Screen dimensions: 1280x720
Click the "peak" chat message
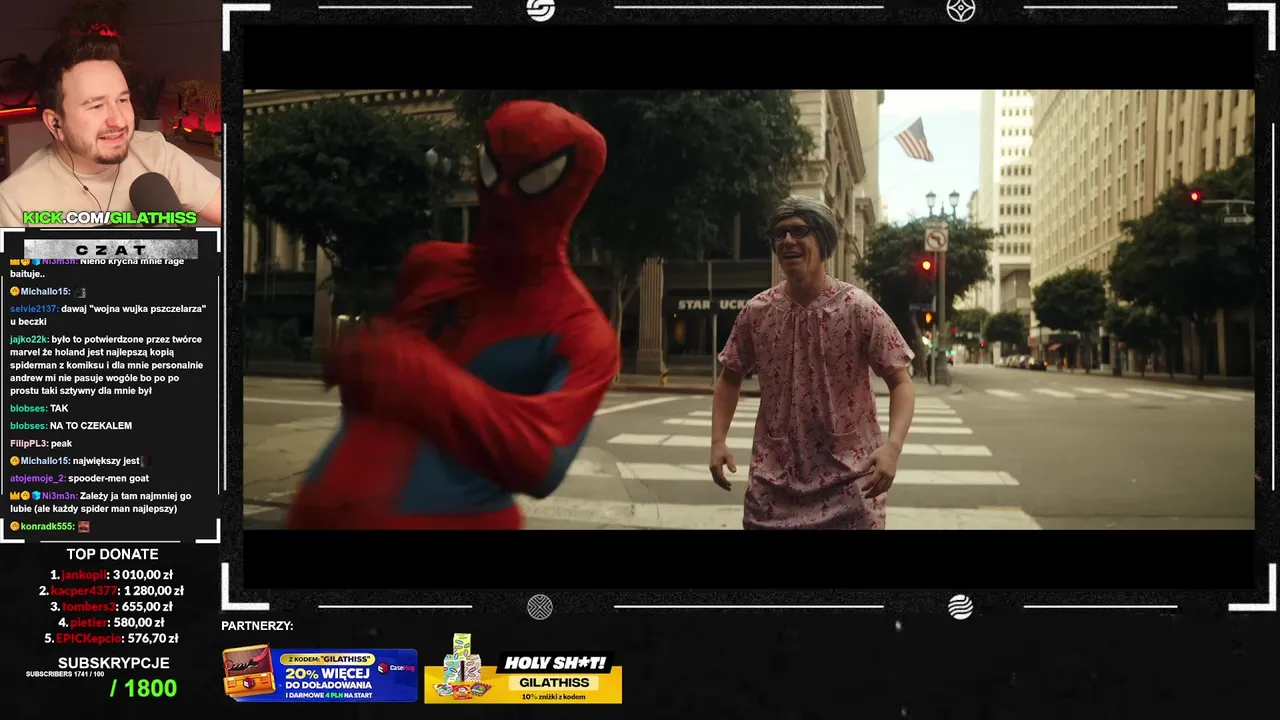coord(61,443)
